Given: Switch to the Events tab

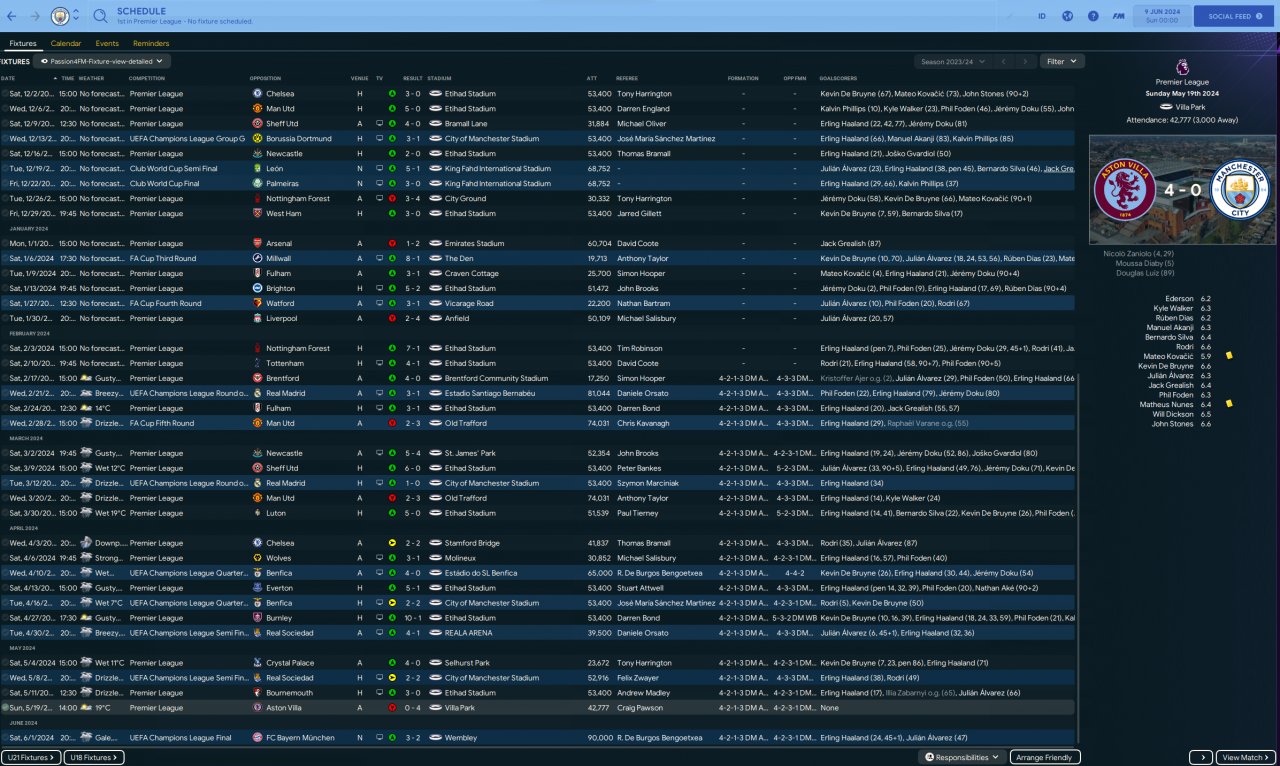Looking at the screenshot, I should tap(107, 44).
